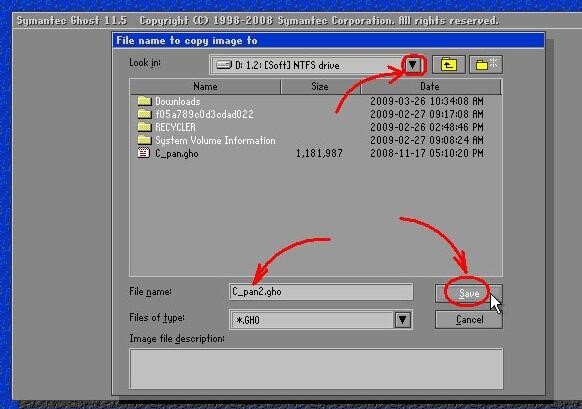This screenshot has width=582, height=409.
Task: Open the *.GHO file type combo box
Action: coord(321,320)
